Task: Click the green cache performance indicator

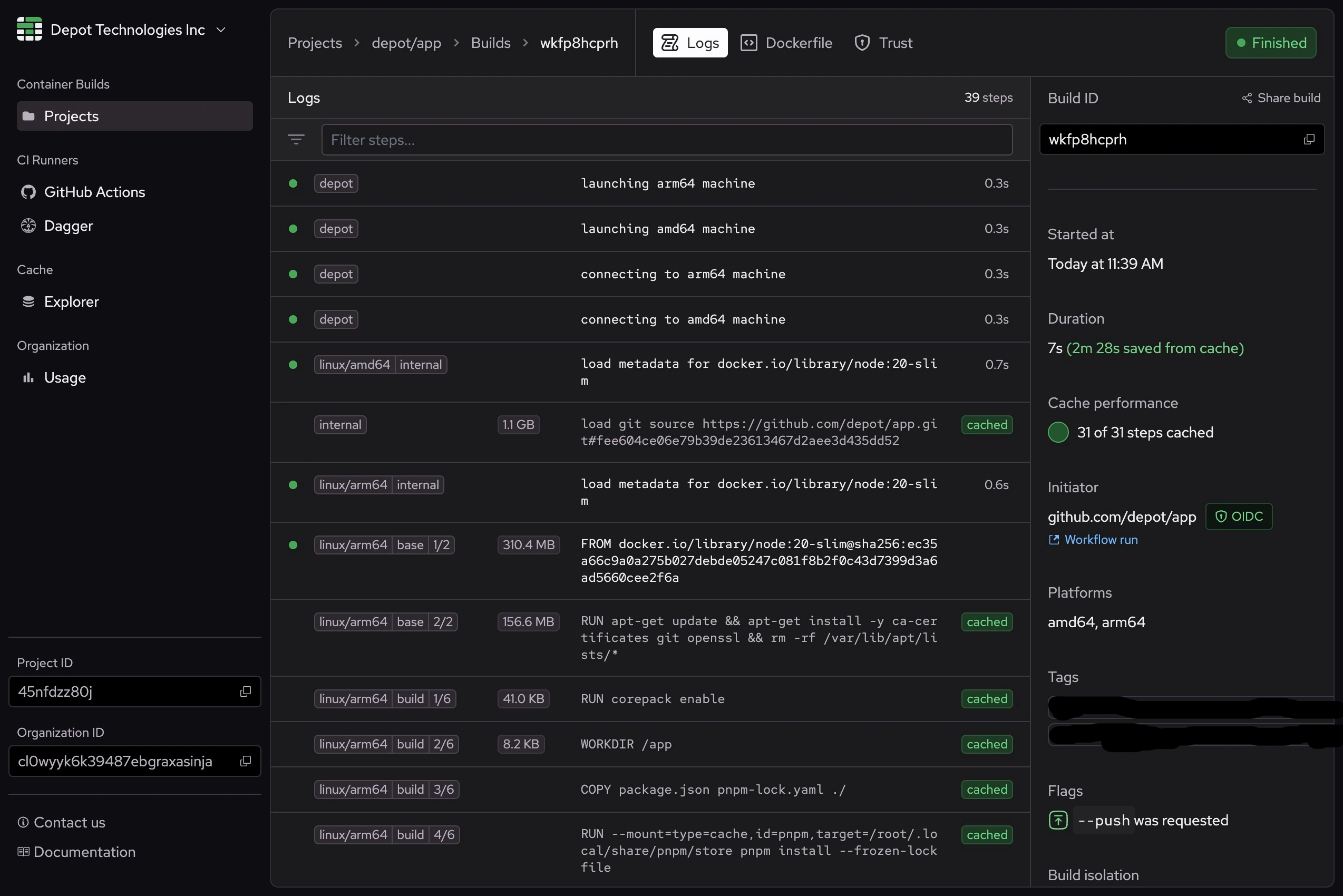Action: 1058,433
